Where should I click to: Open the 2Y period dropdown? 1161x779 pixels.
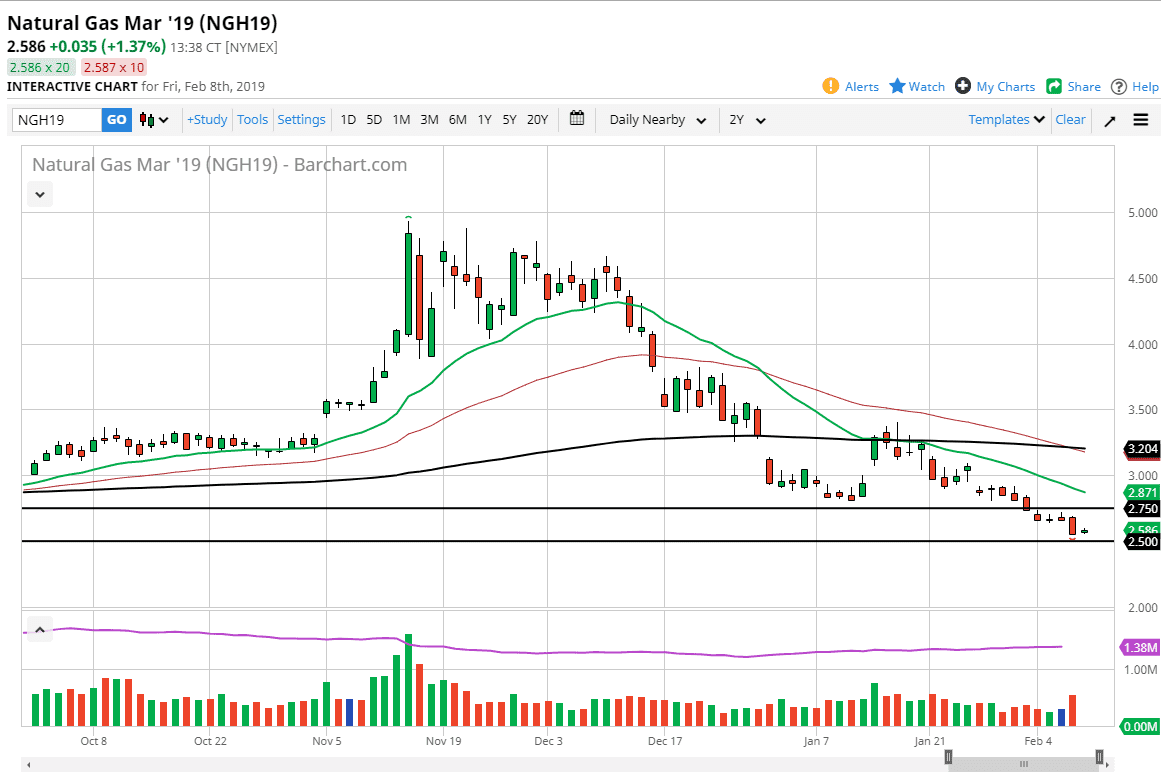pyautogui.click(x=747, y=120)
